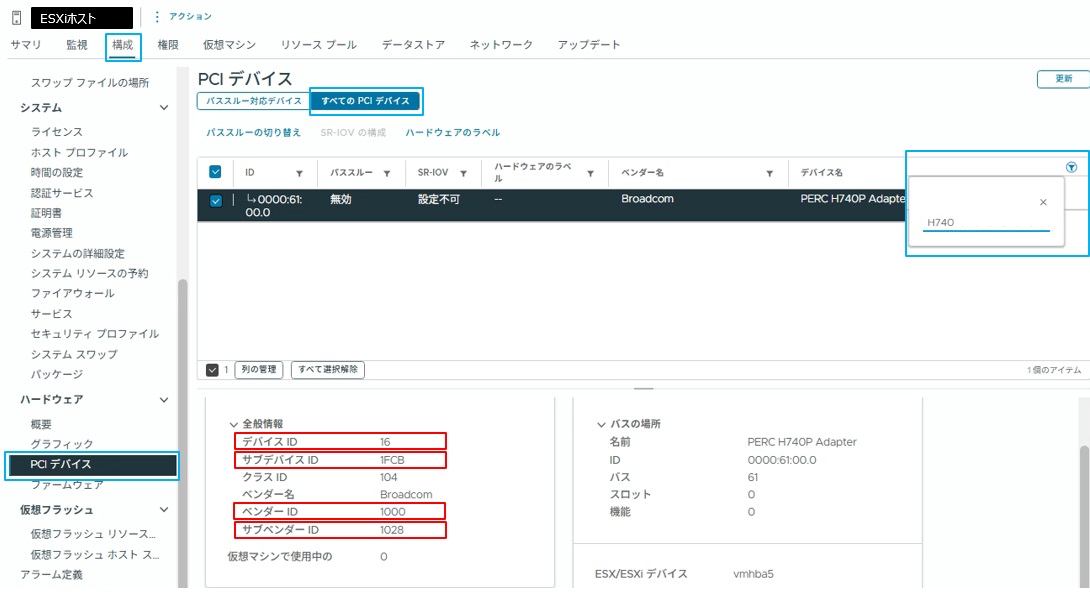Open the アップデート tab
Image resolution: width=1090 pixels, height=599 pixels.
pyautogui.click(x=588, y=44)
